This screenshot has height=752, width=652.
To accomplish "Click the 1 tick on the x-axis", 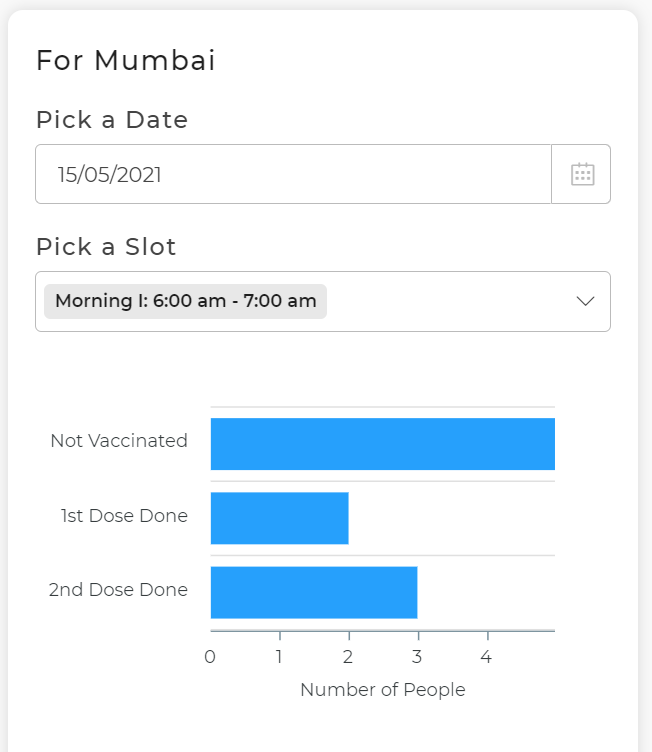I will 279,657.
